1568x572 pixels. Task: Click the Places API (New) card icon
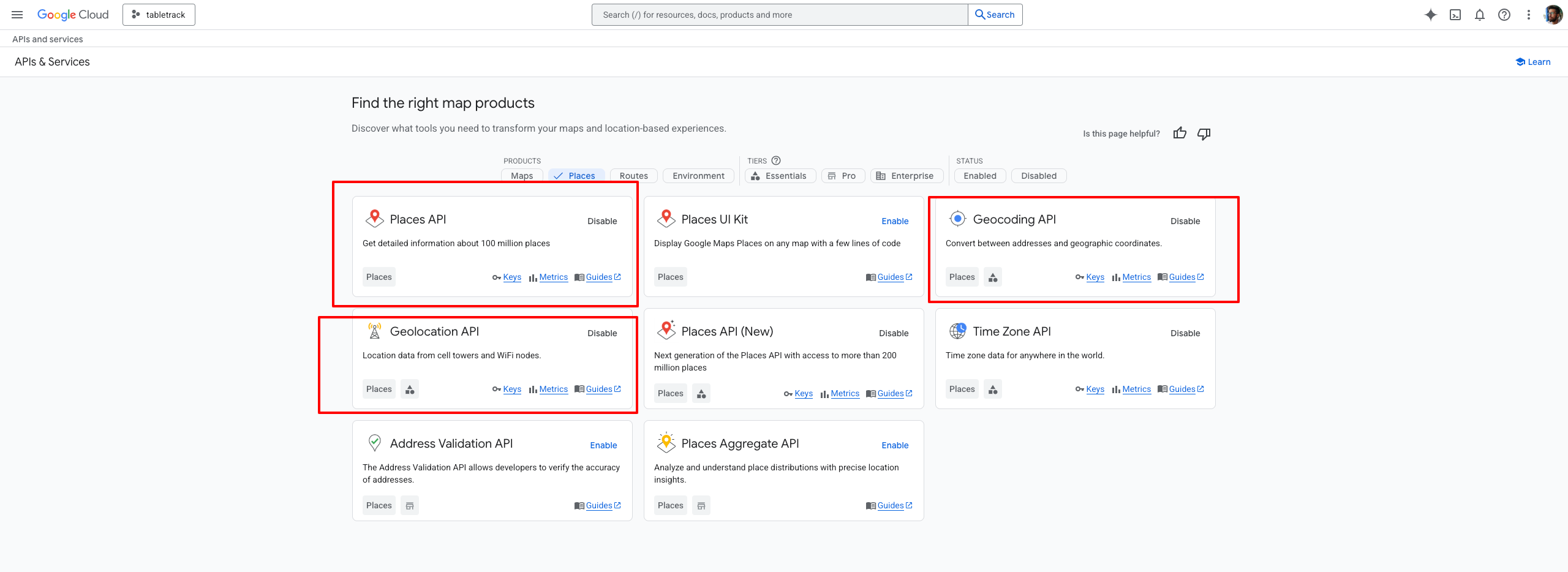pos(666,330)
